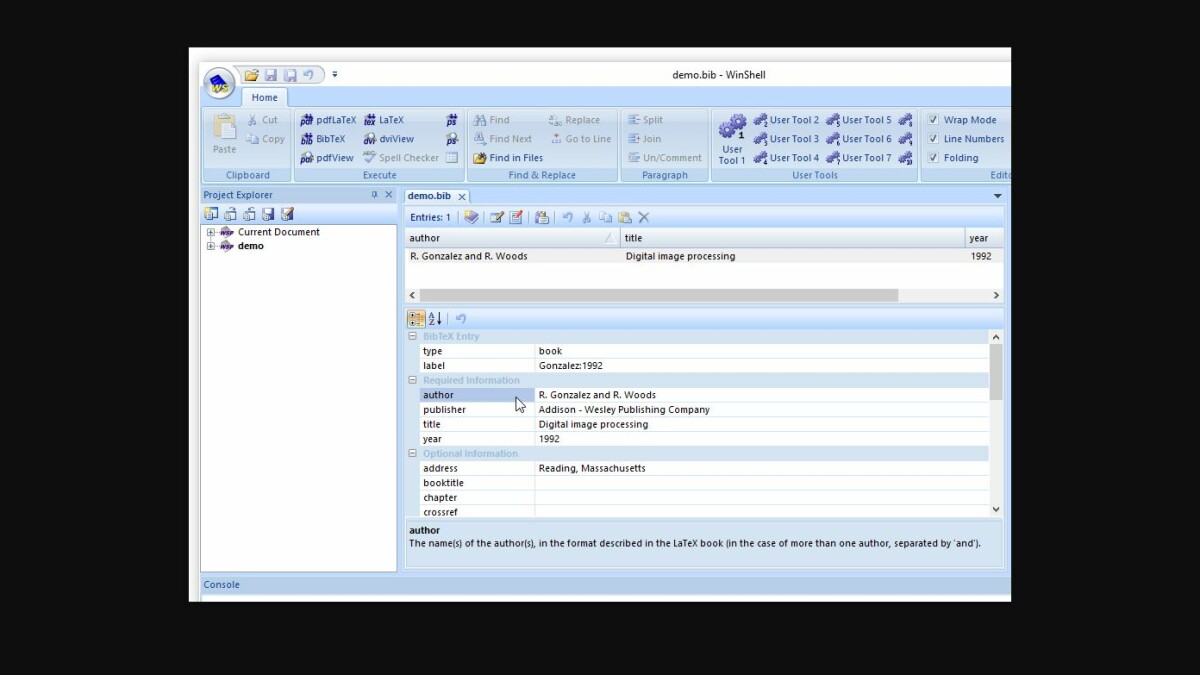Run User Tool 4

click(x=786, y=158)
